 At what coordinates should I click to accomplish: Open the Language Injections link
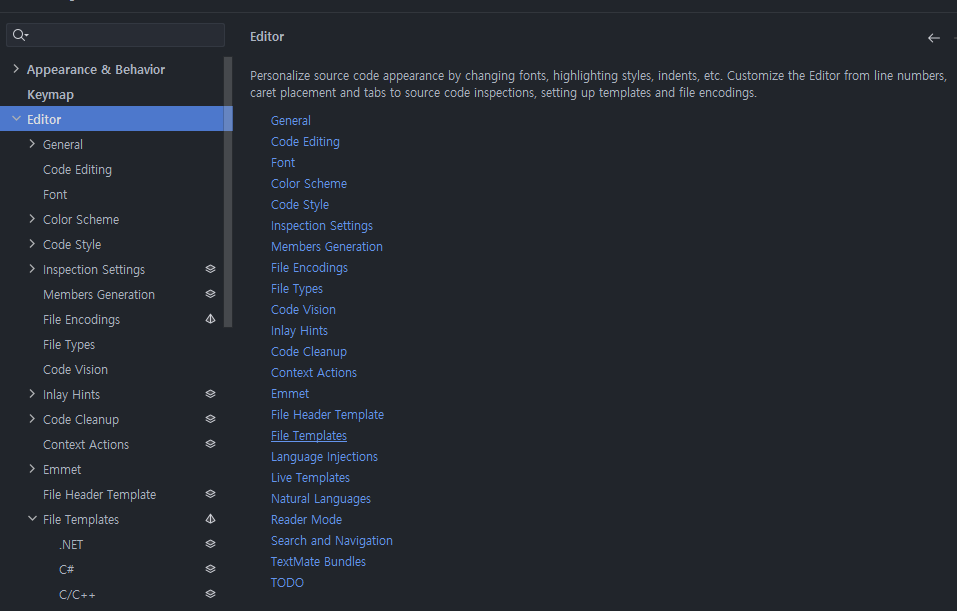324,457
